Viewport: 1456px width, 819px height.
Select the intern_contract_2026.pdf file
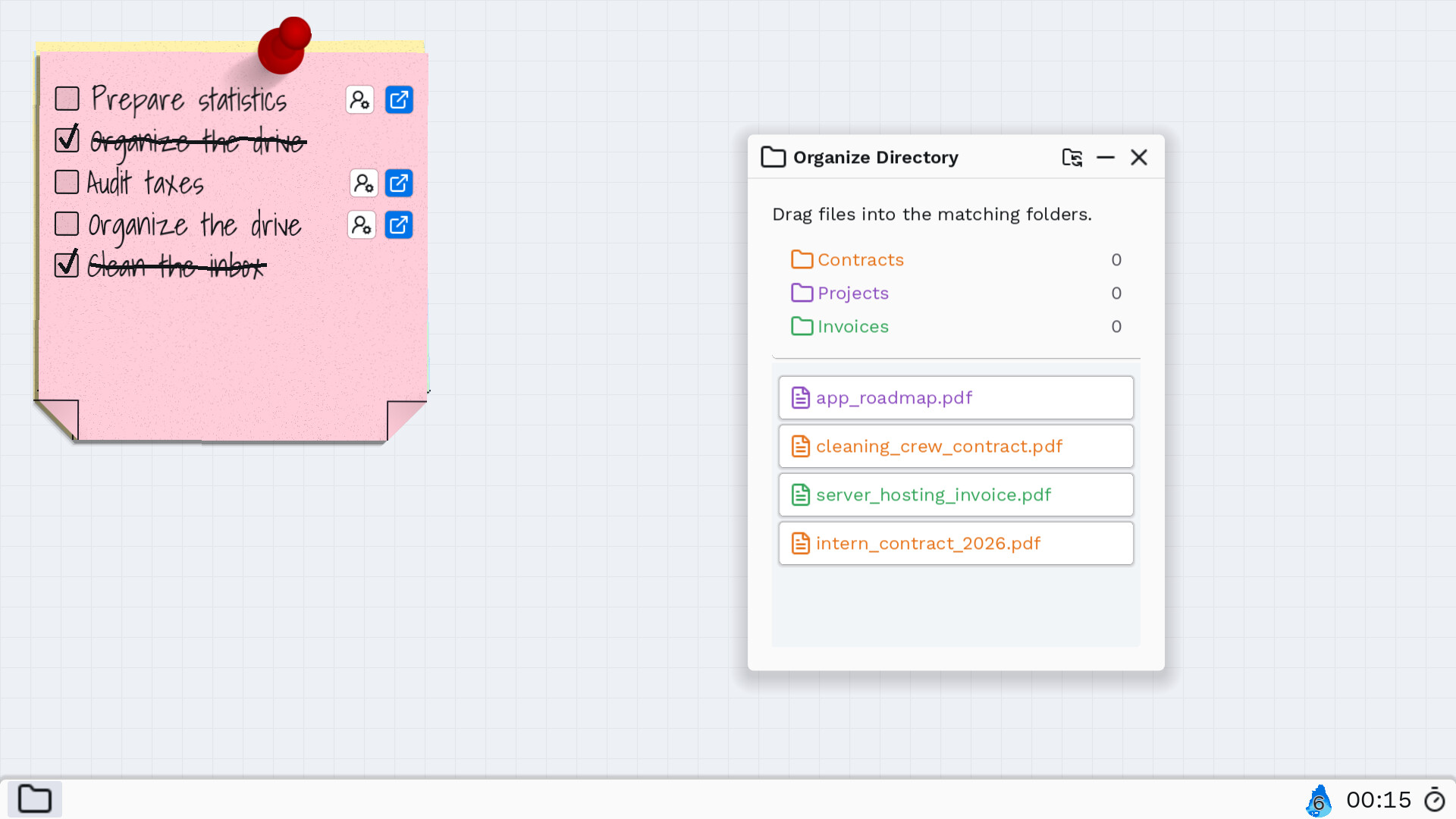(955, 543)
